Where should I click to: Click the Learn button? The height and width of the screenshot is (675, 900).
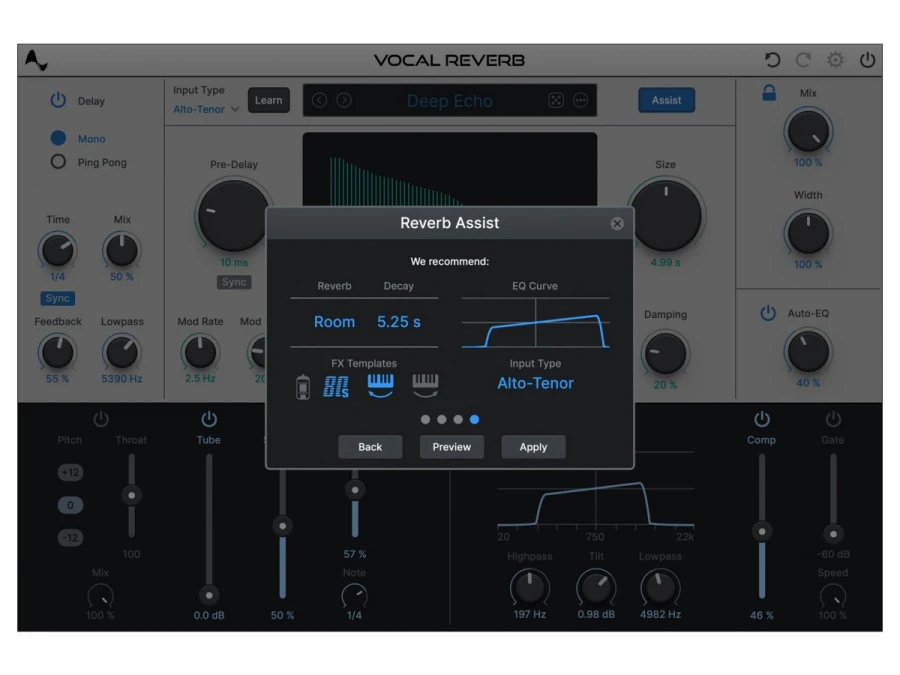(x=269, y=100)
